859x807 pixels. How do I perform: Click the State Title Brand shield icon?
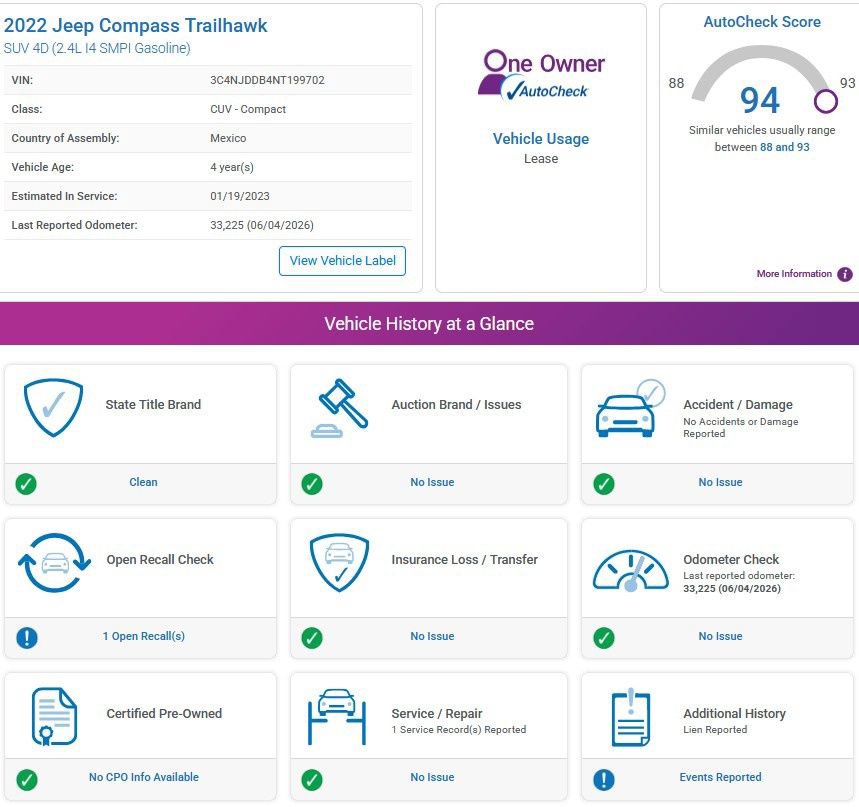coord(53,408)
